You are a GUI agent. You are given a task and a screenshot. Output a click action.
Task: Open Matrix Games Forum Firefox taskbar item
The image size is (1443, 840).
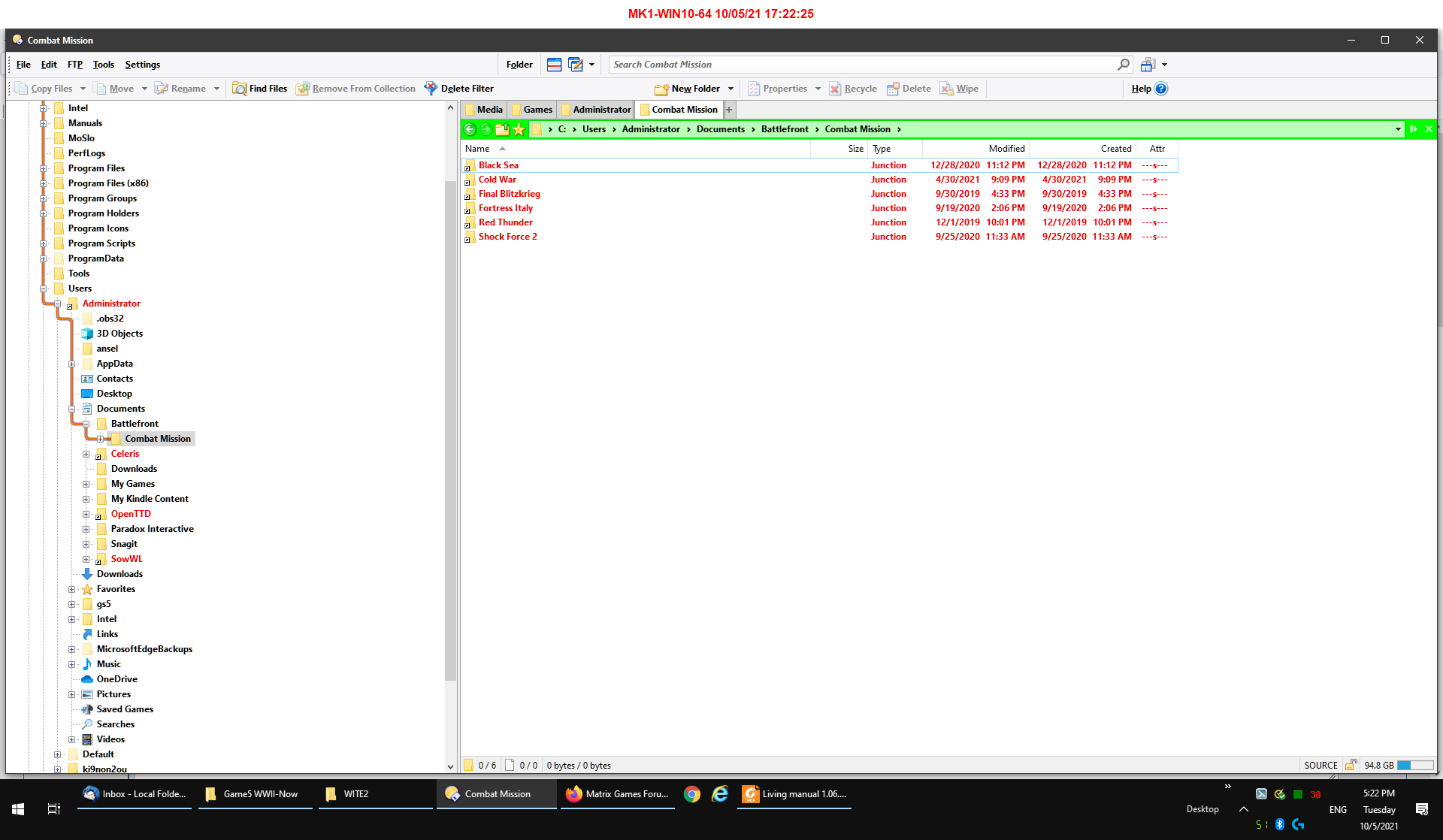point(617,794)
